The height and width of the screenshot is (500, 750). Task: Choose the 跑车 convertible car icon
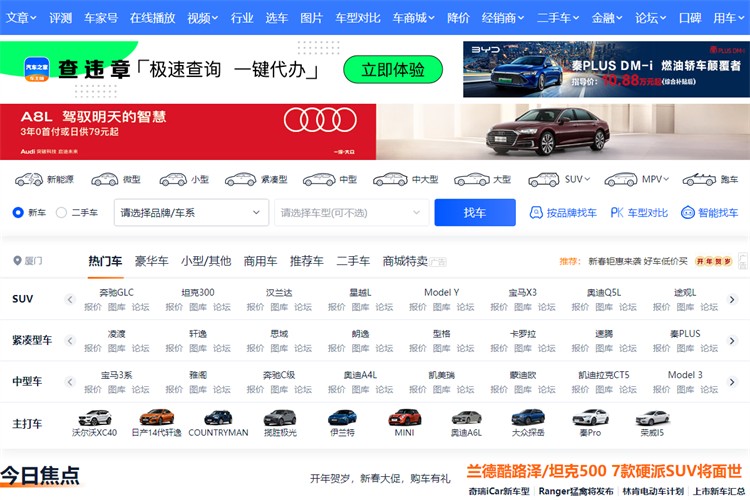click(699, 179)
